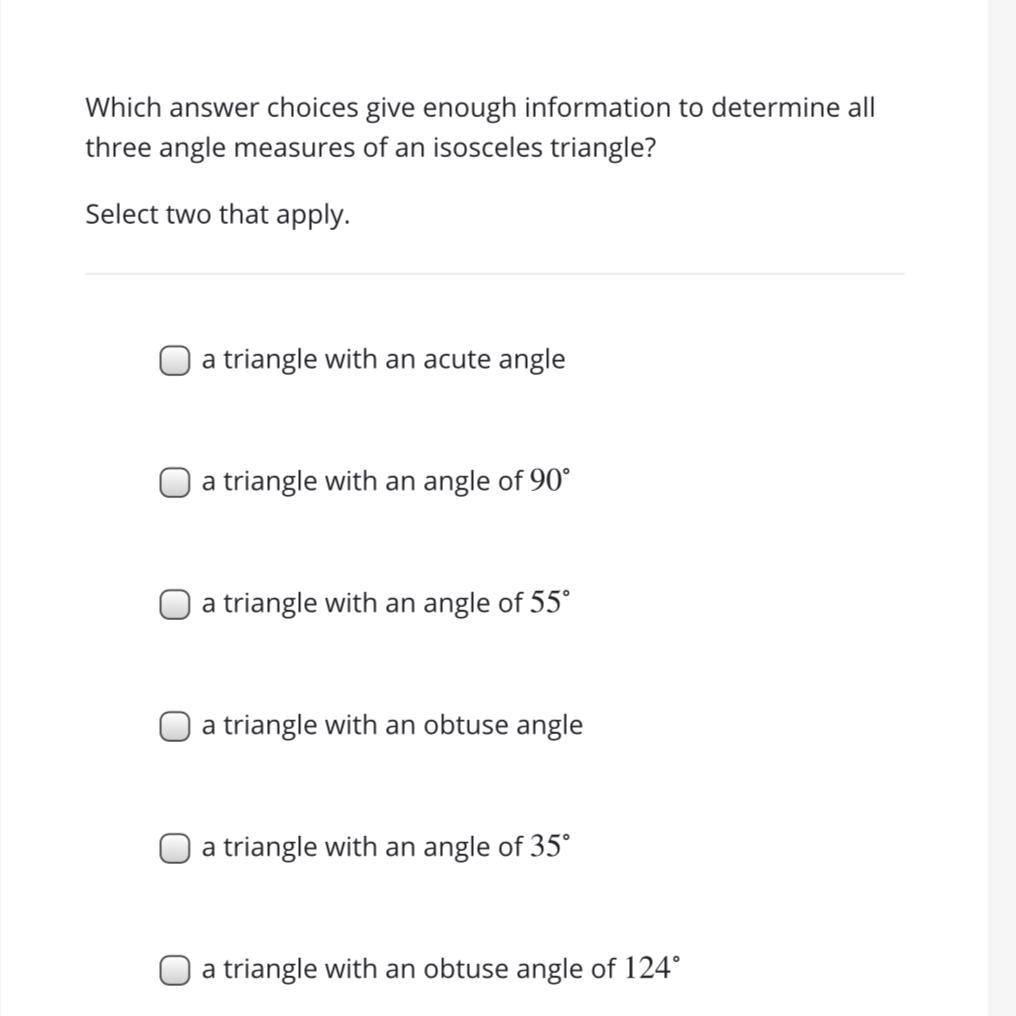Screen dimensions: 1016x1016
Task: Click the 124° math value
Action: pos(651,968)
